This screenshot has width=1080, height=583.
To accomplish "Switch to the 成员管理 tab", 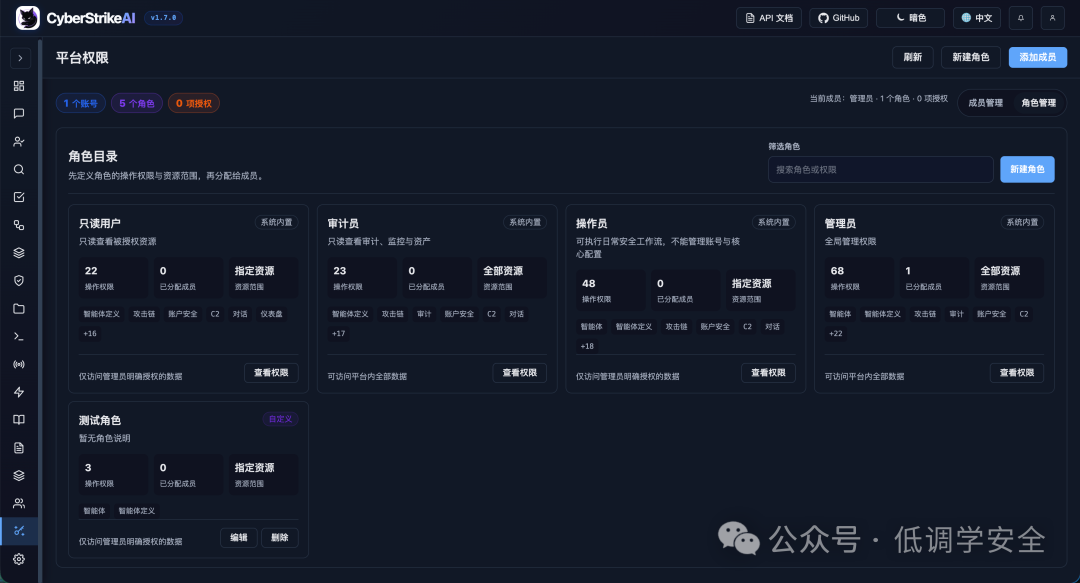I will 986,103.
